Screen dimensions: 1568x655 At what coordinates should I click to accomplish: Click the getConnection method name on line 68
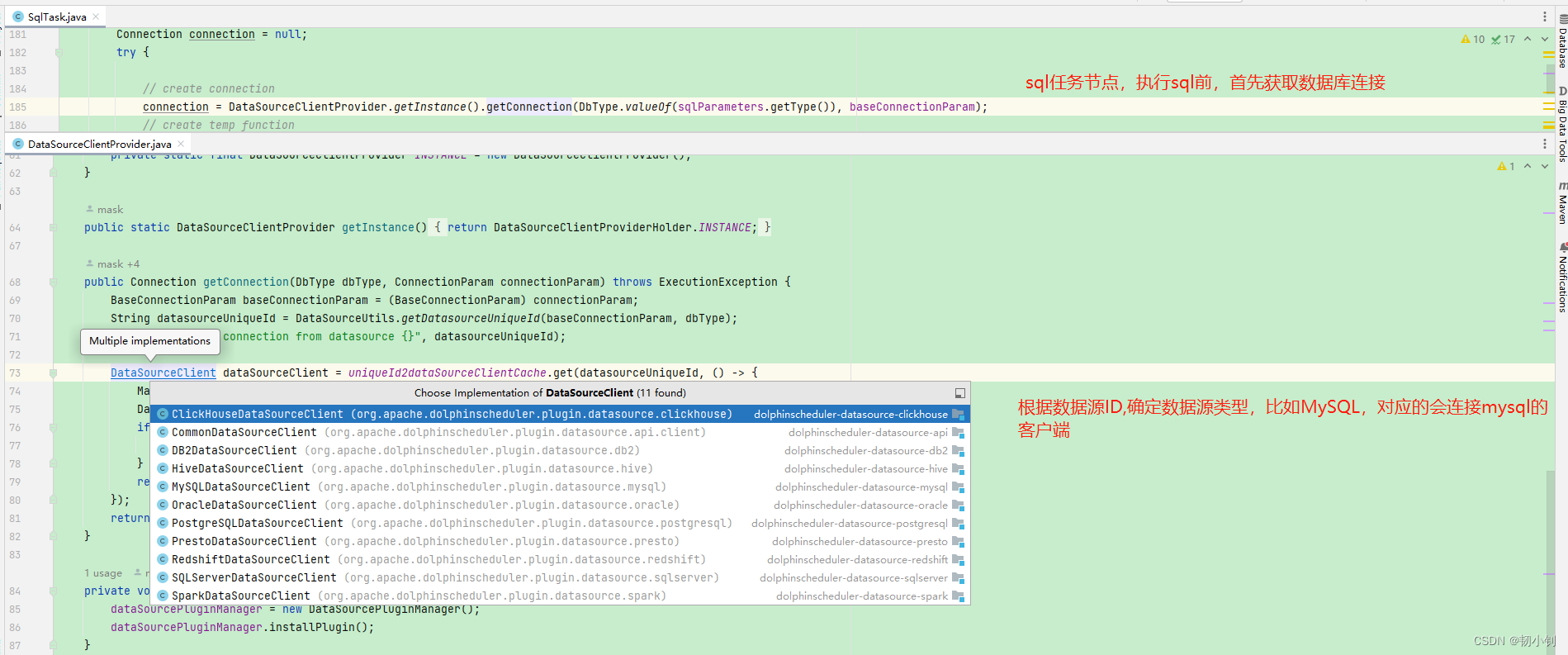[x=246, y=282]
